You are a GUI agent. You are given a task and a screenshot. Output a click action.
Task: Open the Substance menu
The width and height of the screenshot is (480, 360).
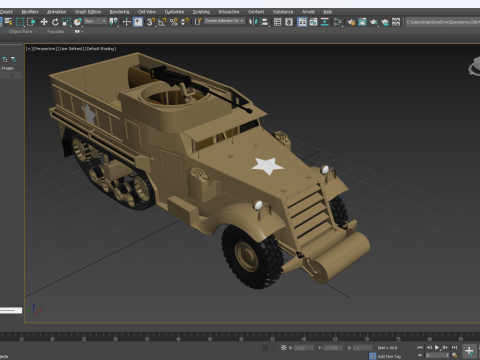283,12
